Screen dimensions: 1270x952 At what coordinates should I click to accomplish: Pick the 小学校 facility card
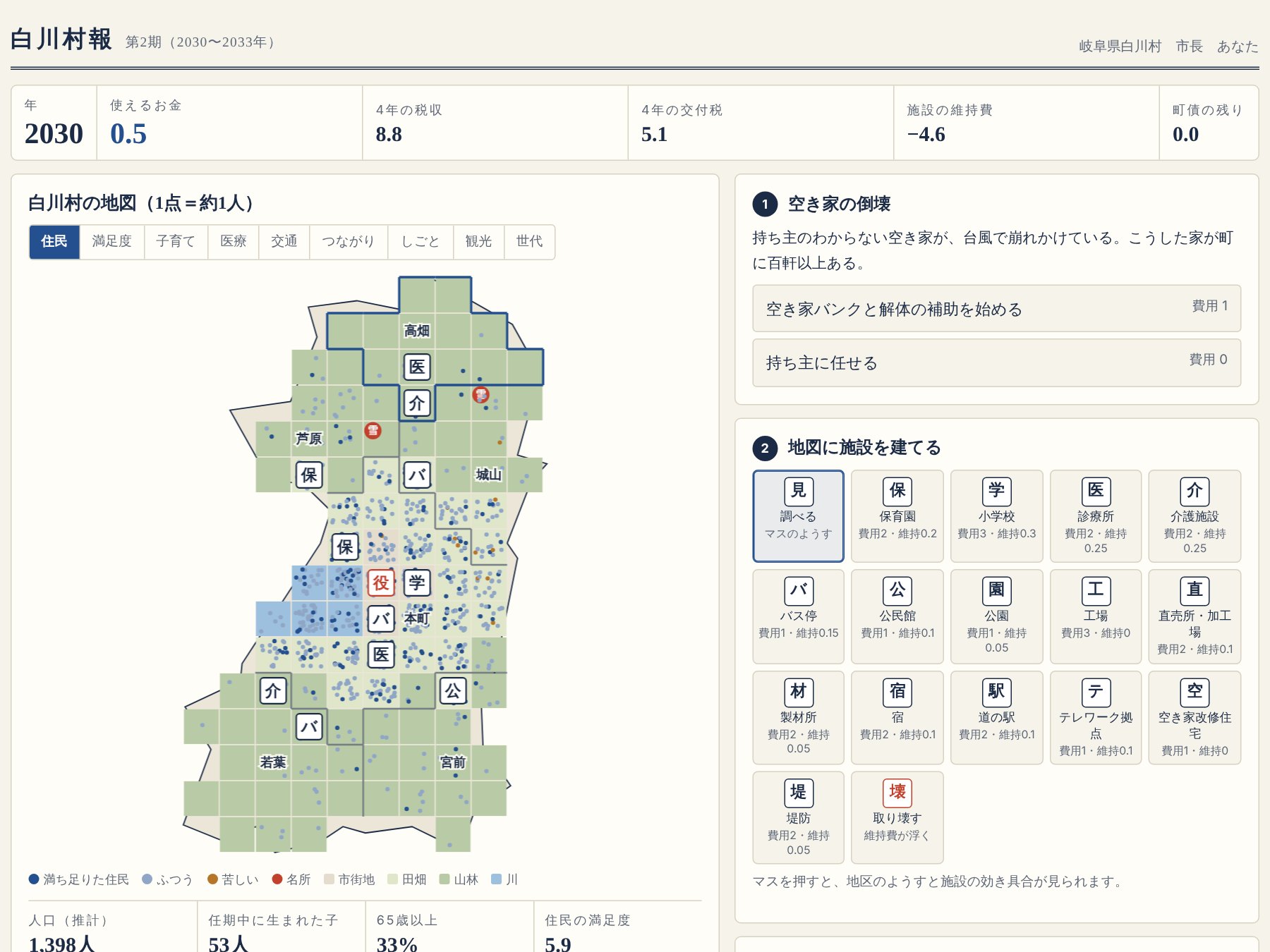coord(996,515)
